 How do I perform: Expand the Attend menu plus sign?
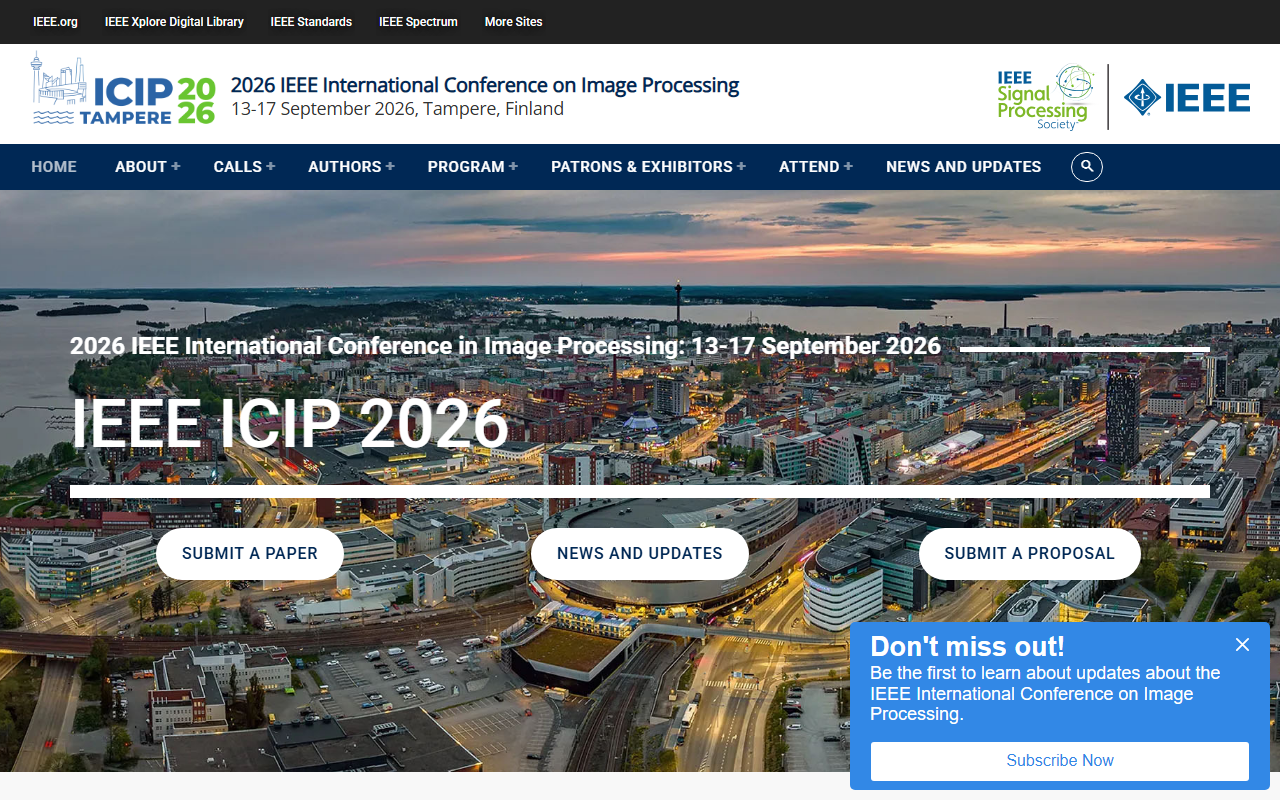pos(848,167)
